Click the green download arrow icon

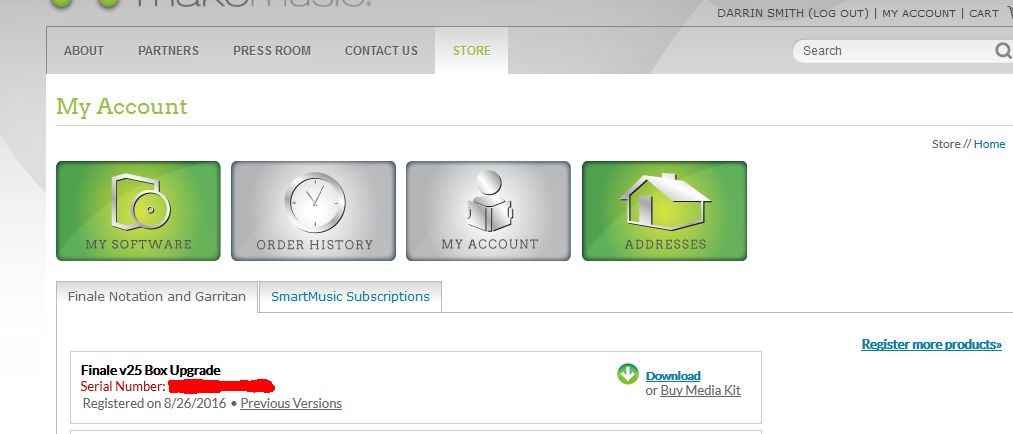tap(628, 375)
